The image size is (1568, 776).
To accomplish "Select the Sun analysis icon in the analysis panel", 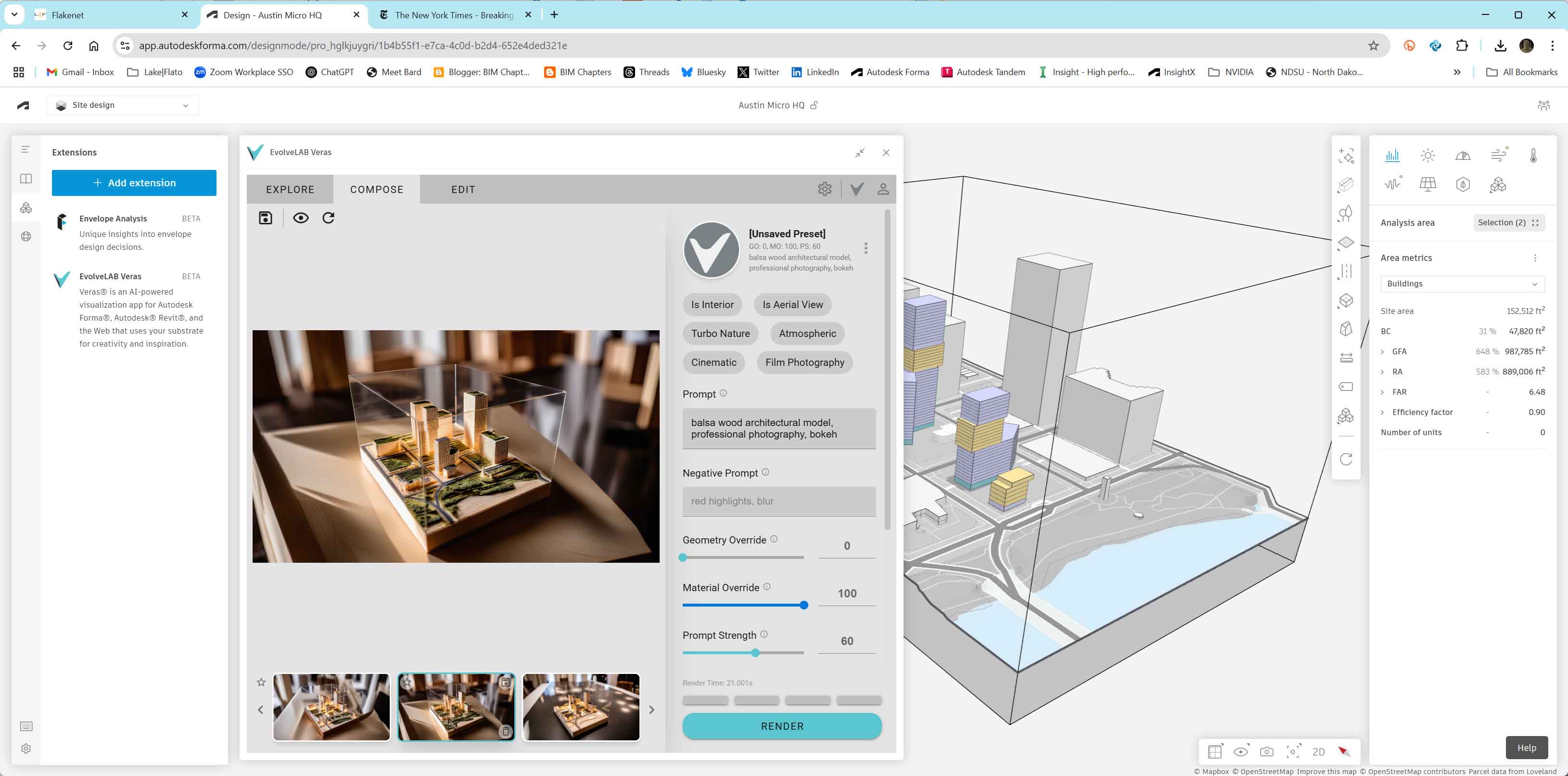I will pos(1428,155).
